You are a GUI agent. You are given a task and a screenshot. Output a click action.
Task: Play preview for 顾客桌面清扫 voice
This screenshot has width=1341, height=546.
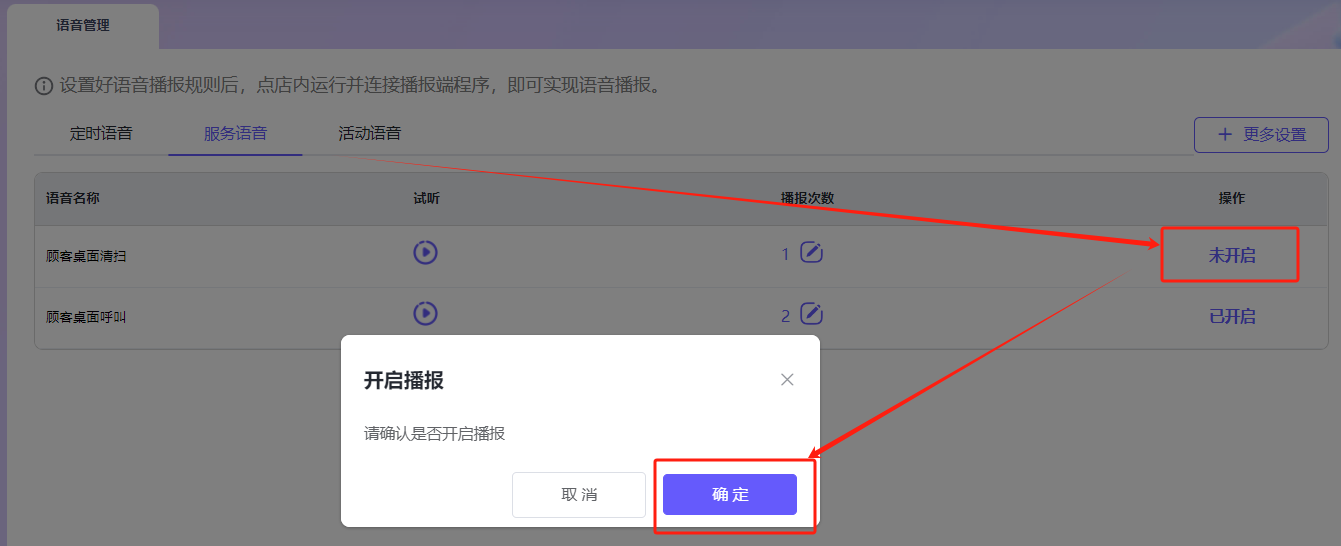425,253
